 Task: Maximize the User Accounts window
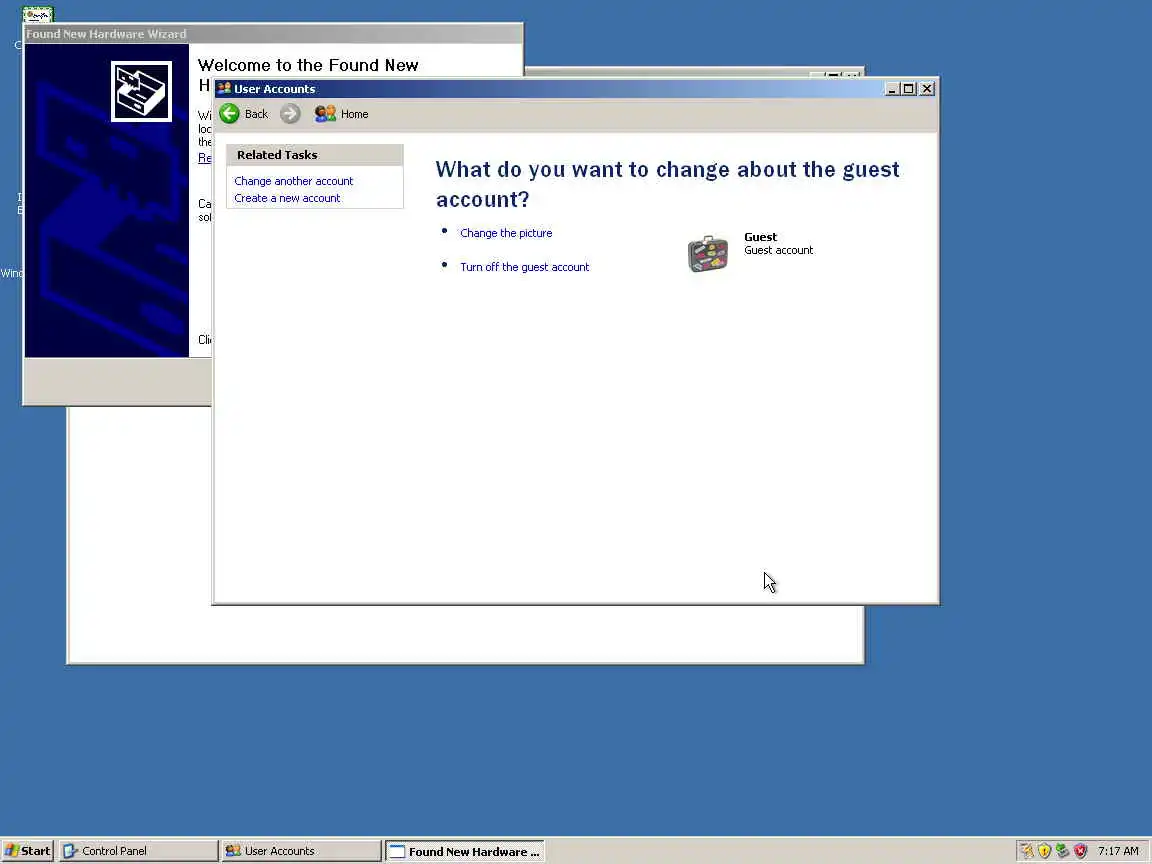[909, 89]
